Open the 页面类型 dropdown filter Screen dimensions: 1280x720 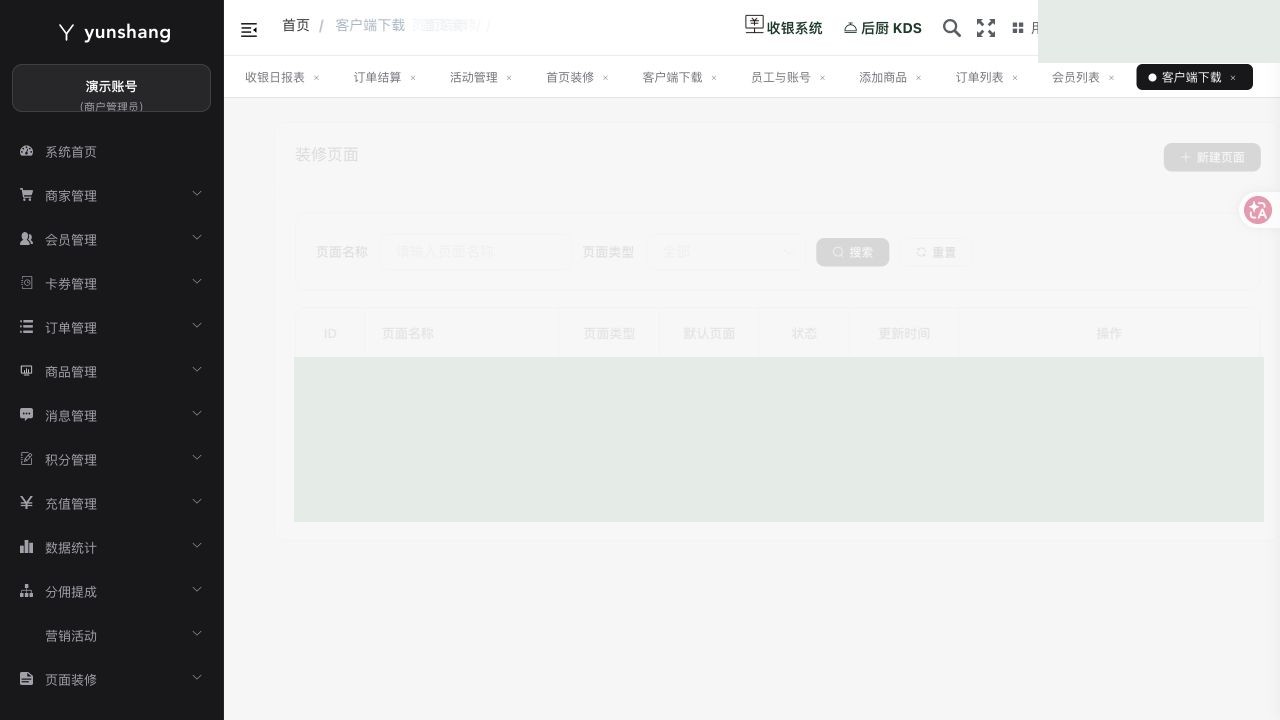(725, 252)
